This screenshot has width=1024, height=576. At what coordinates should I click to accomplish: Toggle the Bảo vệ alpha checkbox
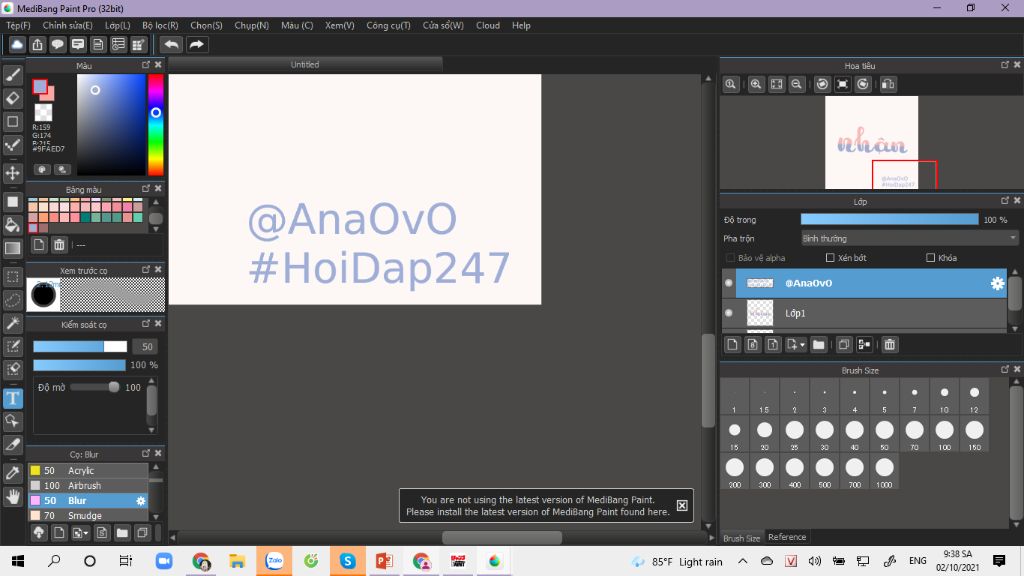click(x=730, y=258)
